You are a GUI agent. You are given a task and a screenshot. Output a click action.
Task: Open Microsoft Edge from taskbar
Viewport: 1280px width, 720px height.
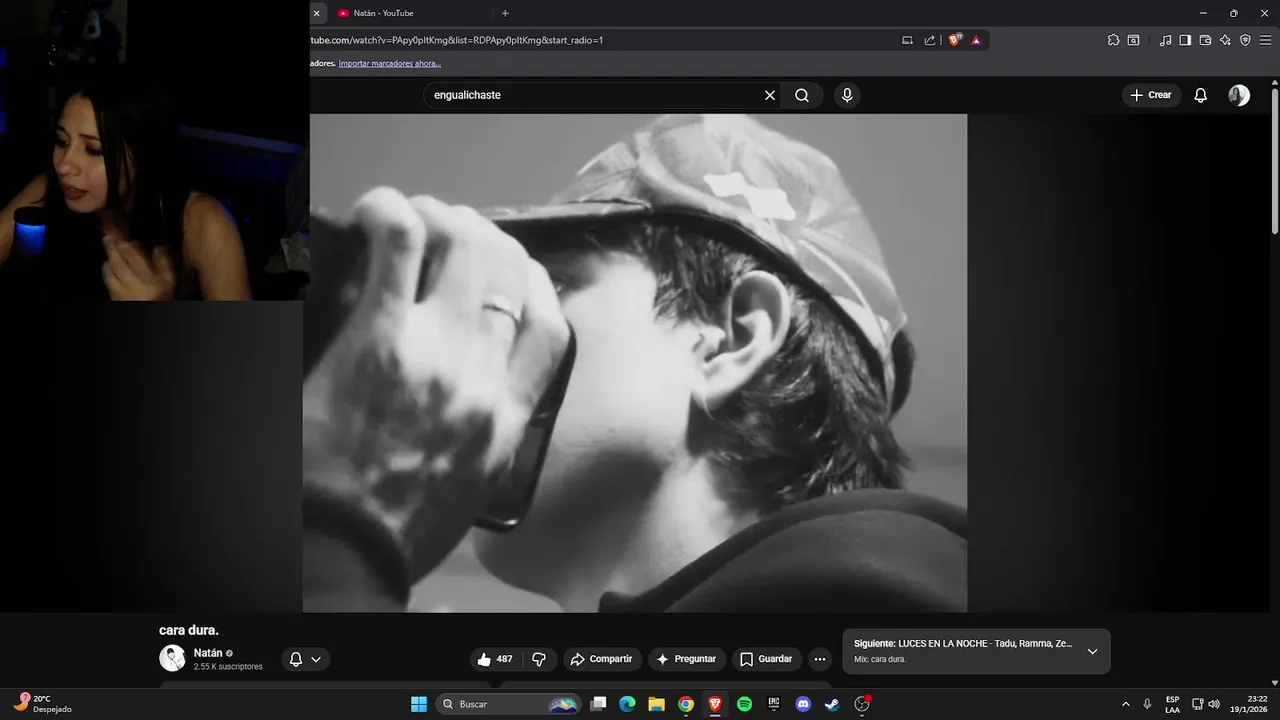627,704
